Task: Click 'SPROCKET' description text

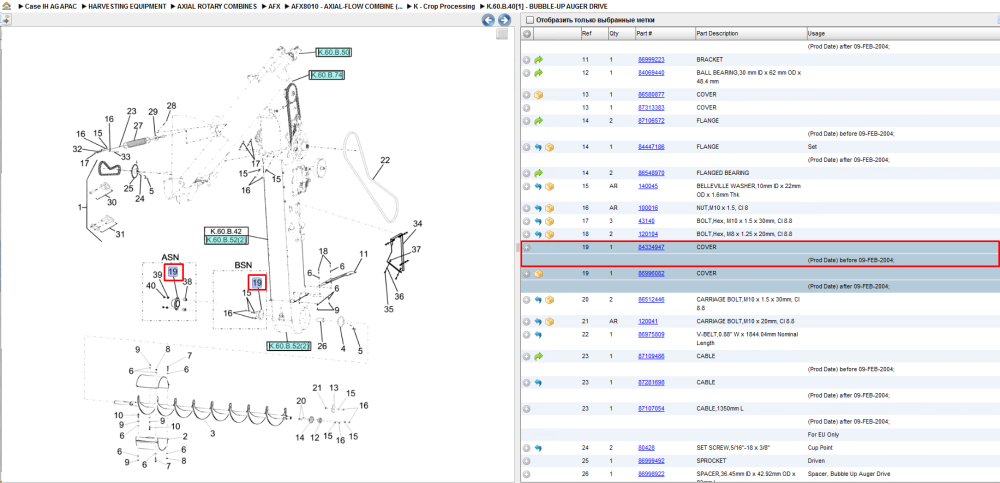Action: coord(710,461)
